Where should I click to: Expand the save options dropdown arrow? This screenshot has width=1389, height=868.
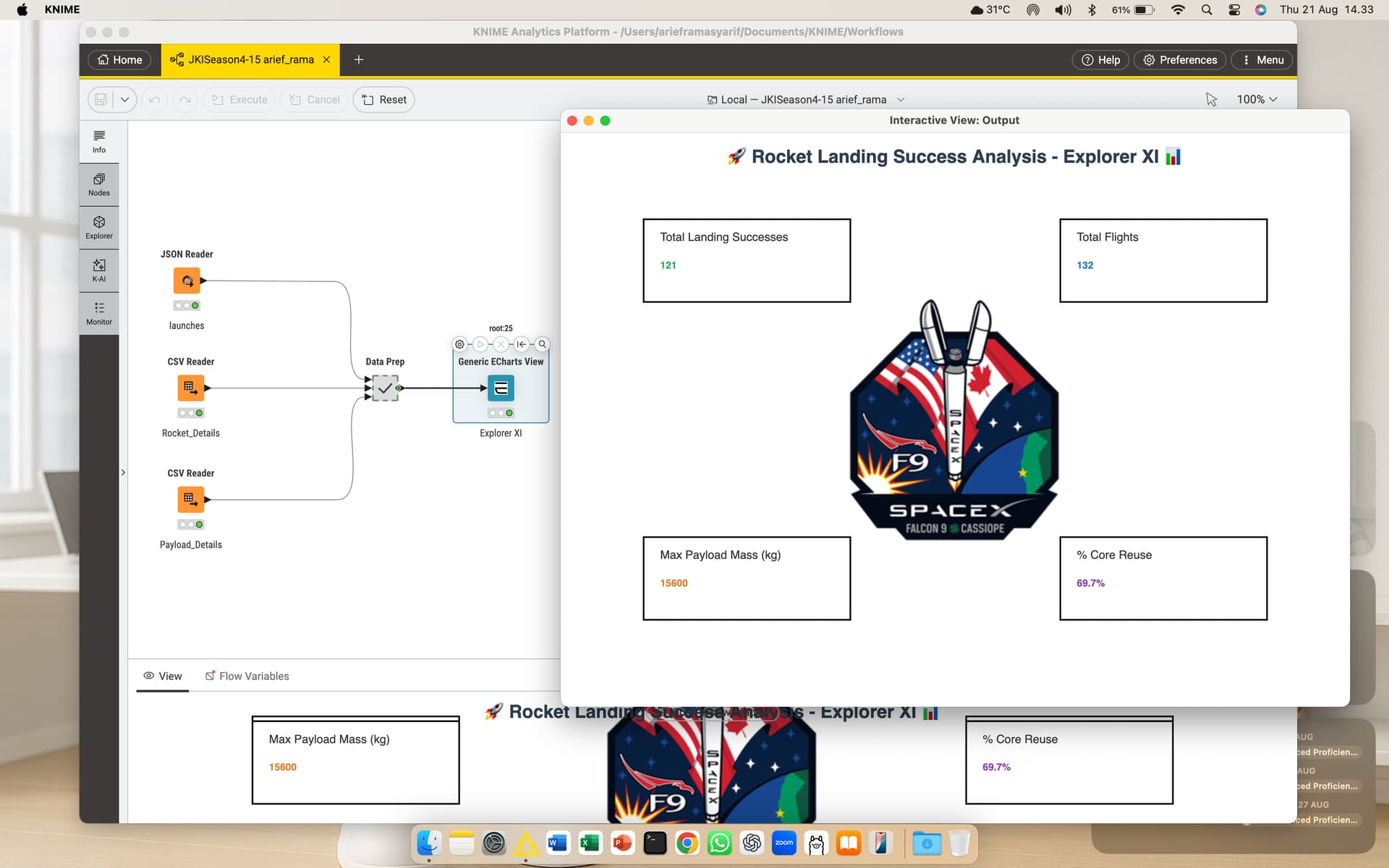click(124, 100)
